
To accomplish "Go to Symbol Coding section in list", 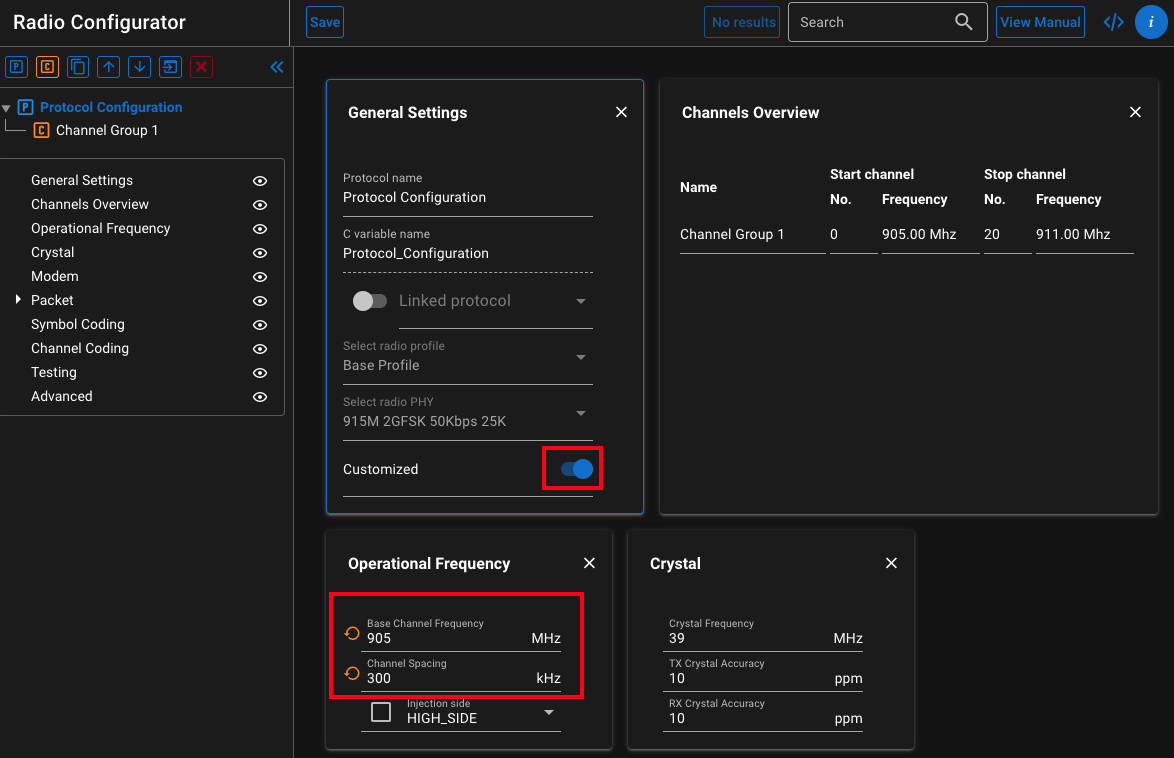I will 78,324.
